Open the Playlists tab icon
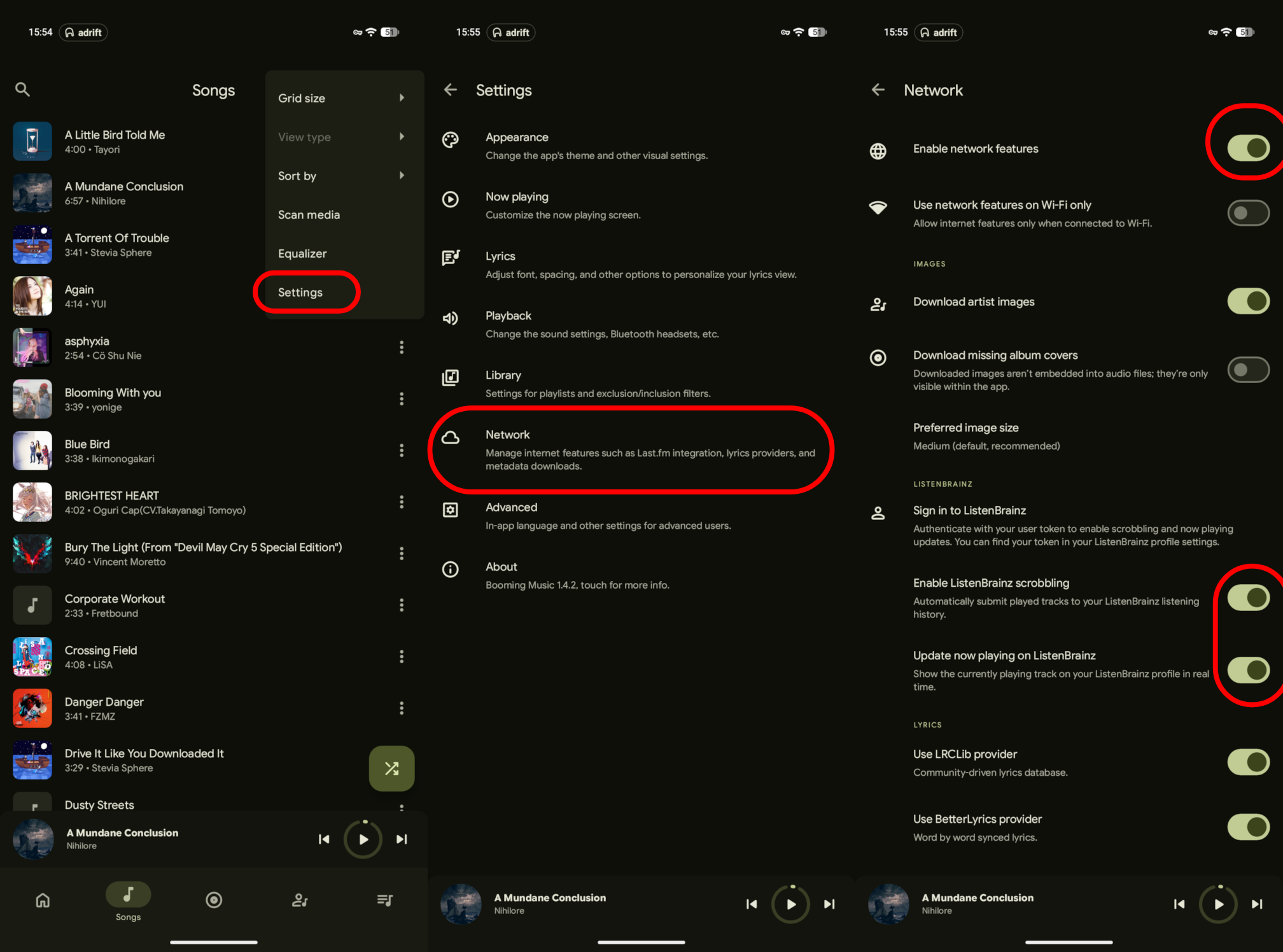Screen dimensions: 1283x952 pos(385,900)
